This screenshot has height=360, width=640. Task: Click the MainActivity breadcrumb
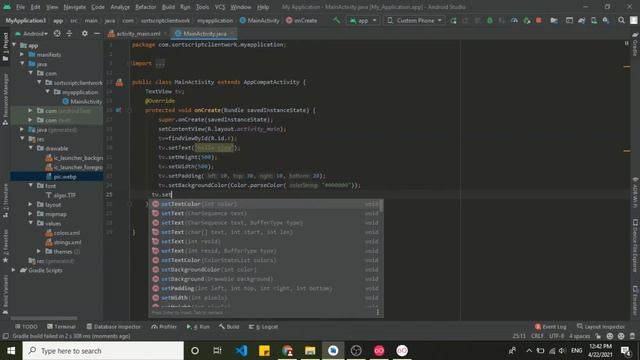260,20
